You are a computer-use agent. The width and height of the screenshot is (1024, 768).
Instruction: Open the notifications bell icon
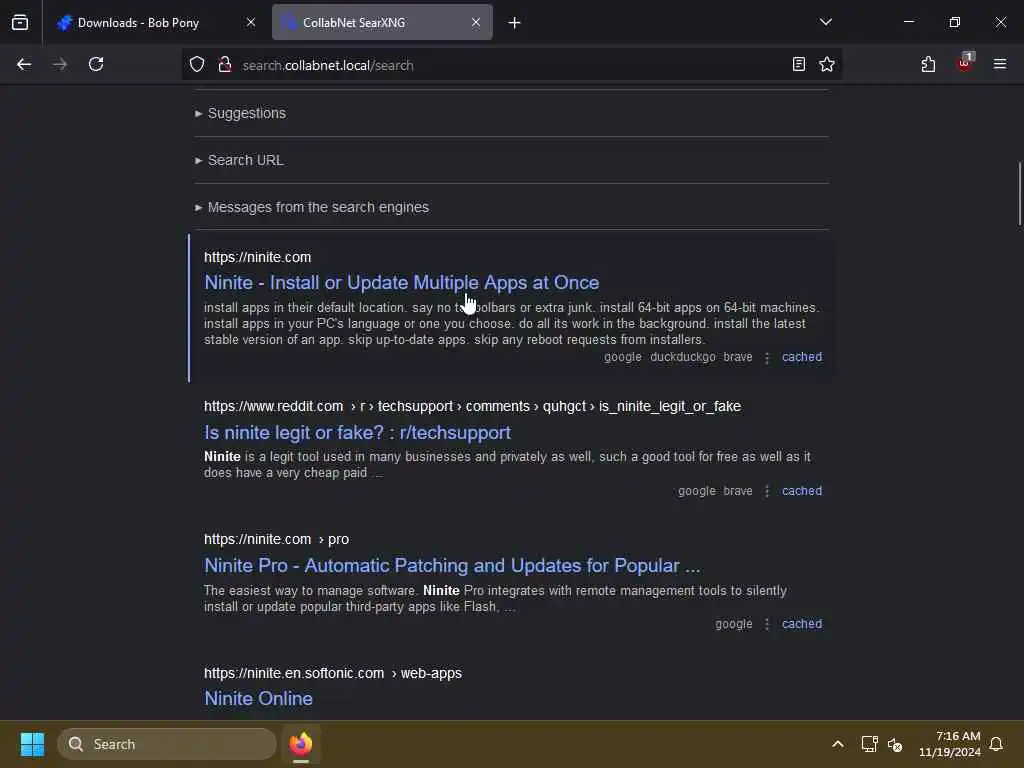coord(997,744)
